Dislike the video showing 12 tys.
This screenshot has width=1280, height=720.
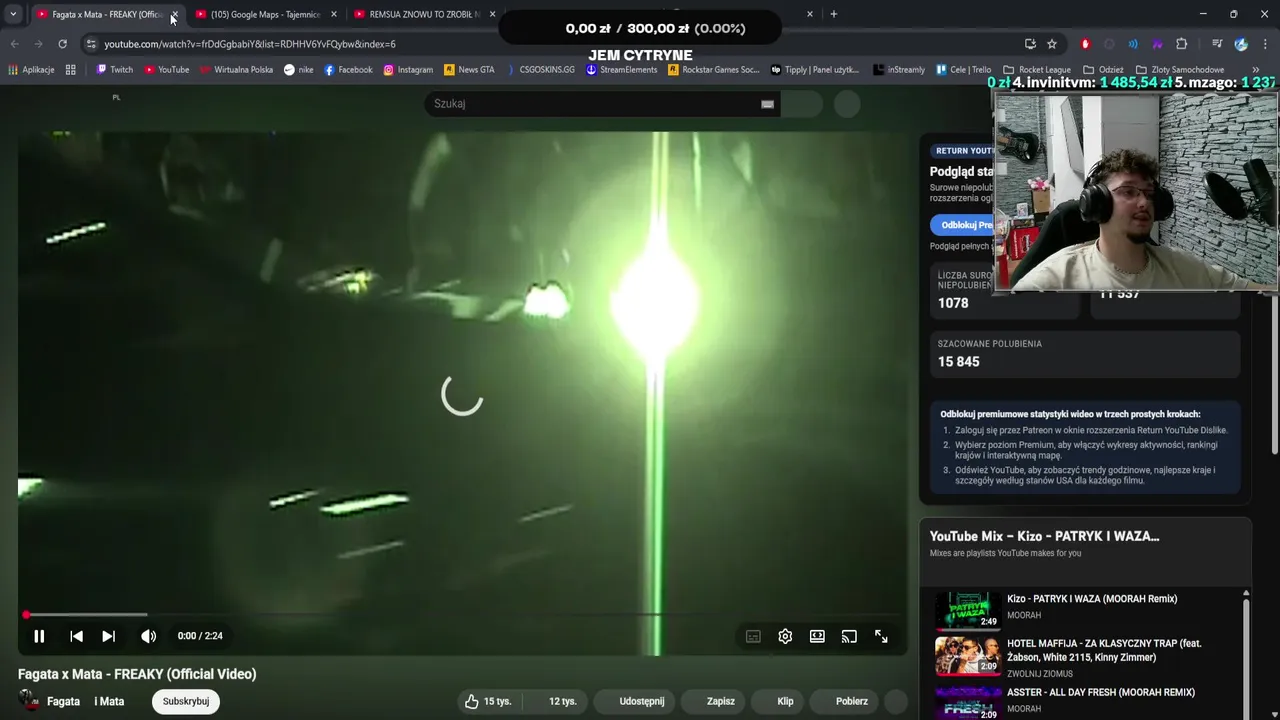point(557,701)
